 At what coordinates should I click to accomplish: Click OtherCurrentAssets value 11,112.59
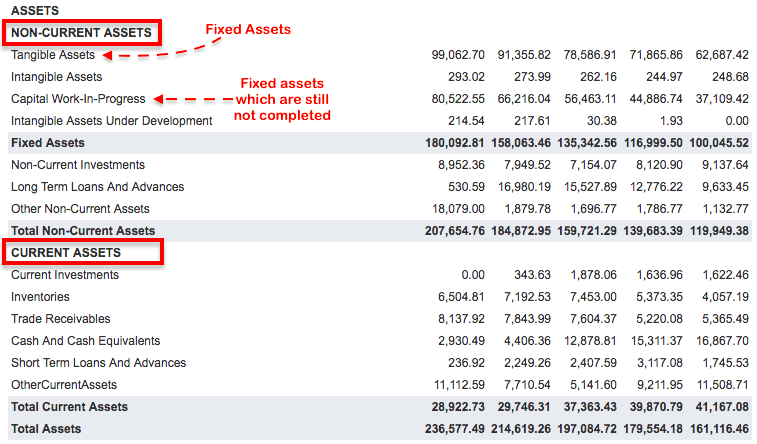click(x=458, y=385)
